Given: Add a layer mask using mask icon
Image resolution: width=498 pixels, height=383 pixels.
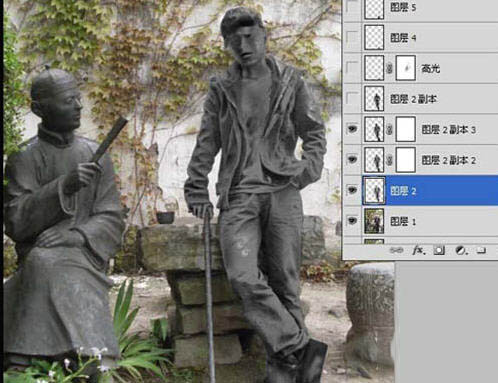Looking at the screenshot, I should click(439, 250).
